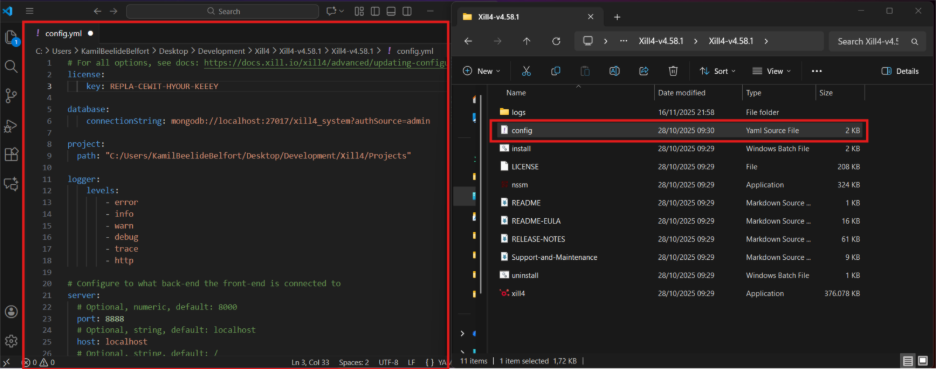The image size is (936, 369).
Task: Click the license key value REPLA-CEWIT-HYOUR-KEEEY
Action: tap(164, 86)
